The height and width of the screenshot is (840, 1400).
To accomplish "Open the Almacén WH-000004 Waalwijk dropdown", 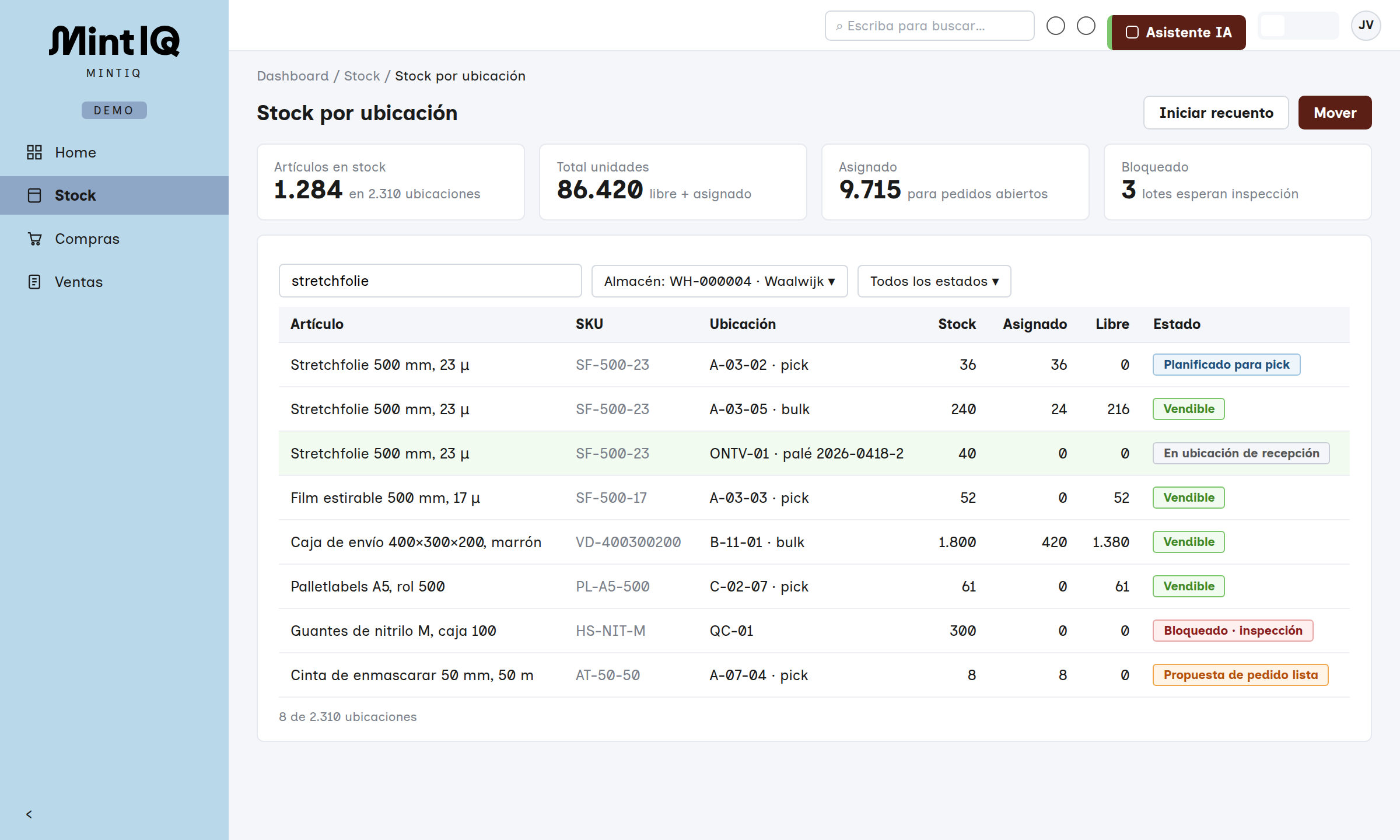I will (719, 281).
